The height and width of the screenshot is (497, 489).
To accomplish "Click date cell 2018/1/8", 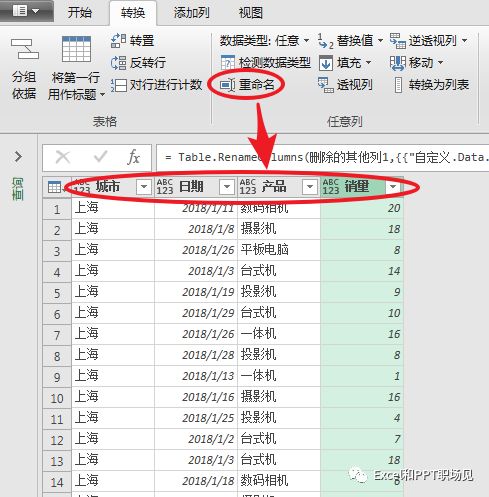I will pyautogui.click(x=196, y=229).
